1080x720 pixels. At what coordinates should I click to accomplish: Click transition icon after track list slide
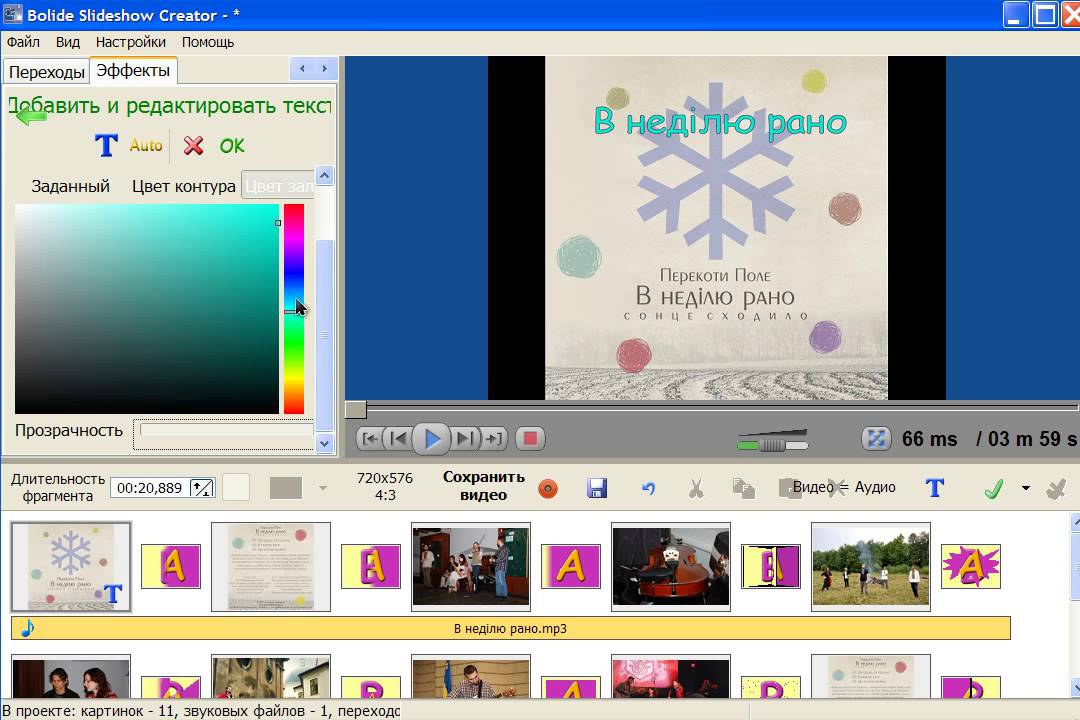(371, 566)
